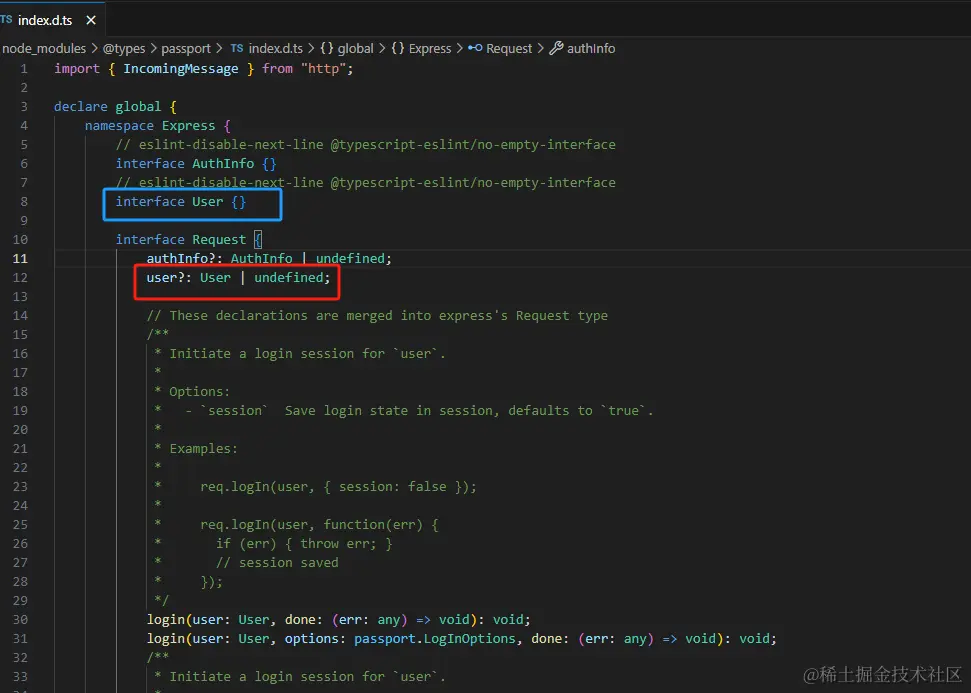Open the Request breadcrumb symbol
This screenshot has width=971, height=693.
pos(509,48)
